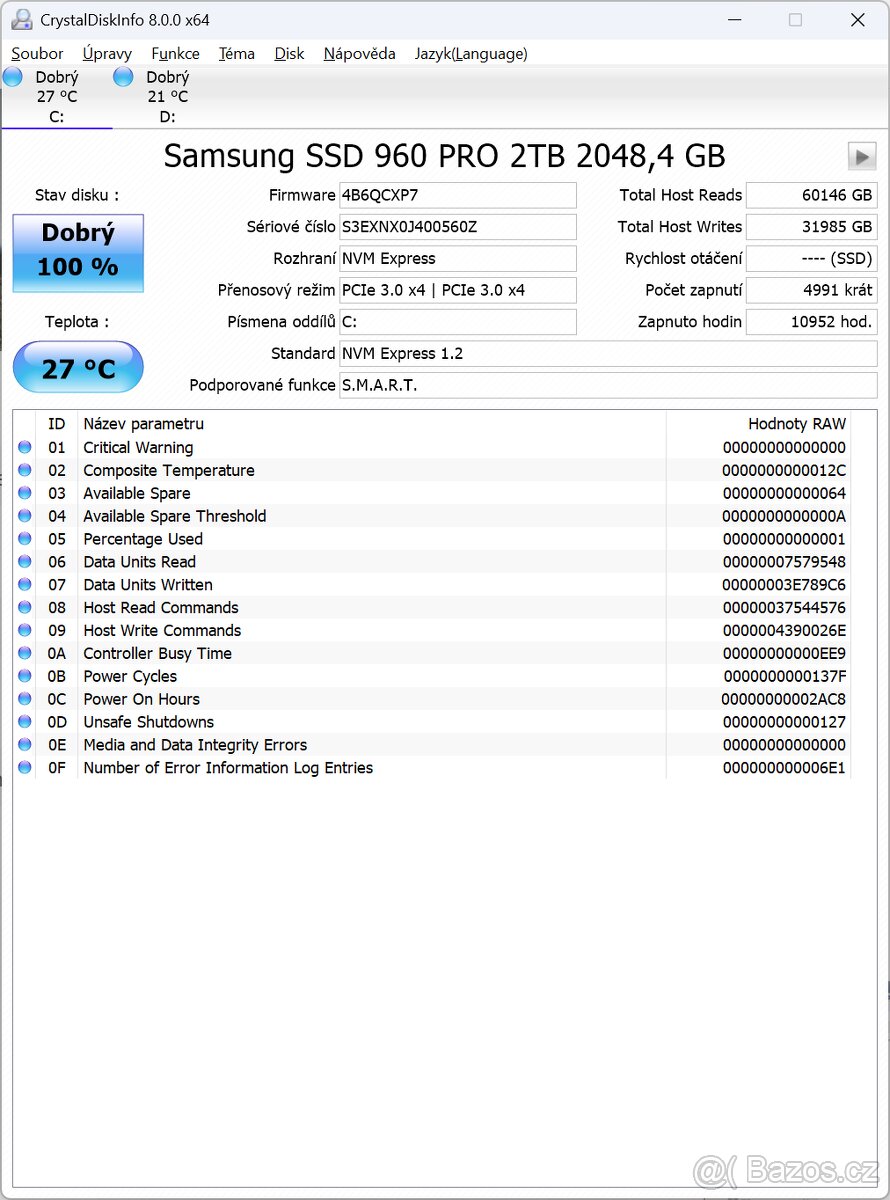Click the Dobrý 100 % health status button
The width and height of the screenshot is (890, 1200).
click(78, 253)
